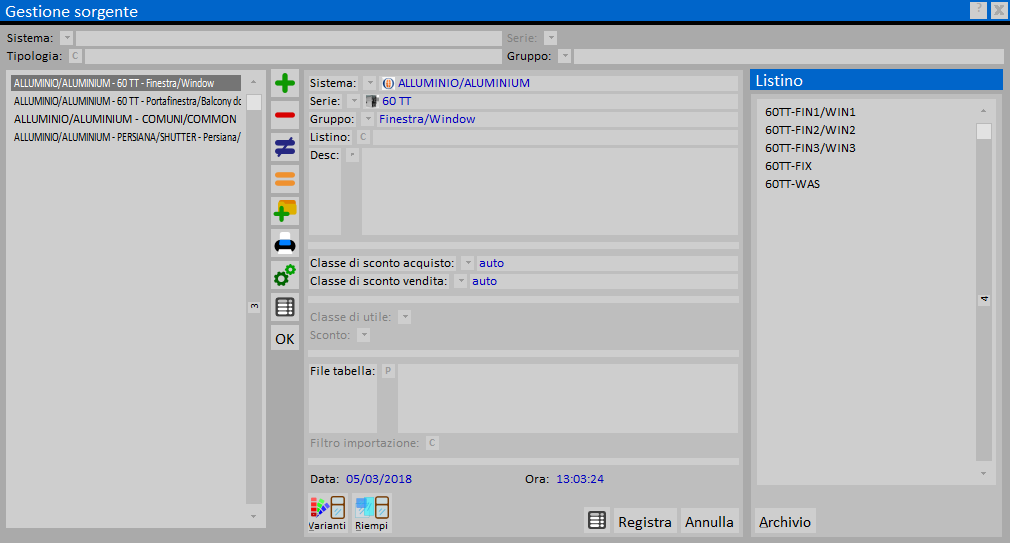
Task: Click the Annulla button
Action: 709,521
